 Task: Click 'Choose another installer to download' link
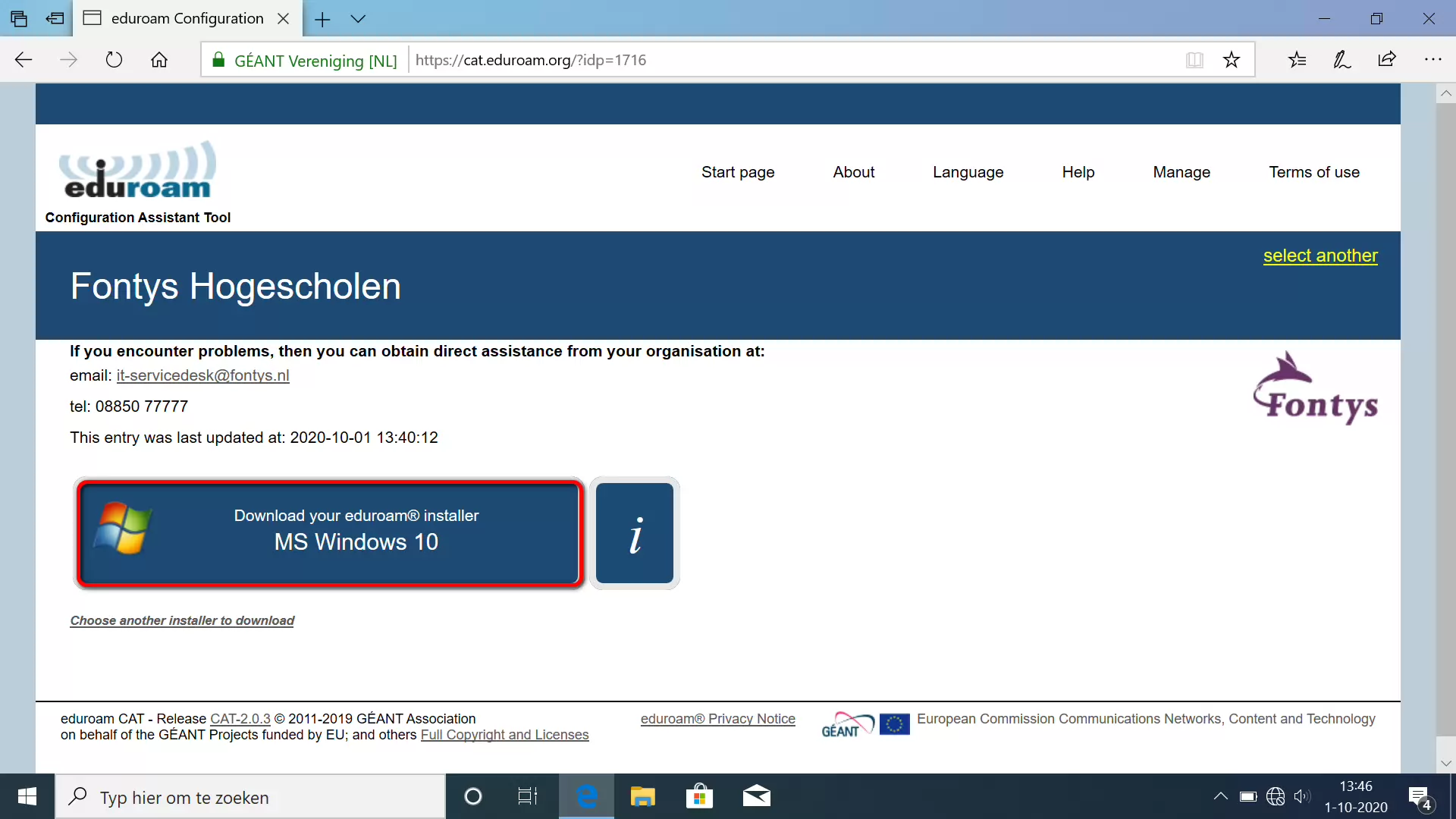182,620
